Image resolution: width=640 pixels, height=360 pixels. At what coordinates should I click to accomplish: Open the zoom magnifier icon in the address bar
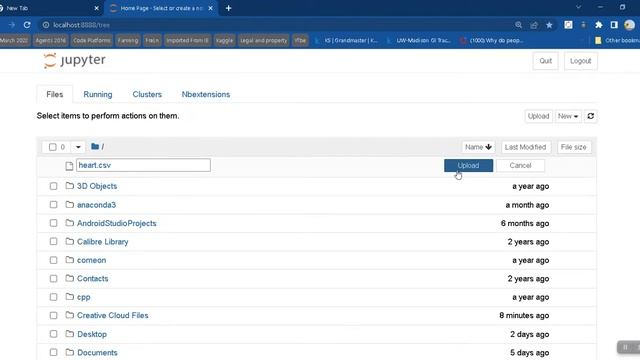518,25
